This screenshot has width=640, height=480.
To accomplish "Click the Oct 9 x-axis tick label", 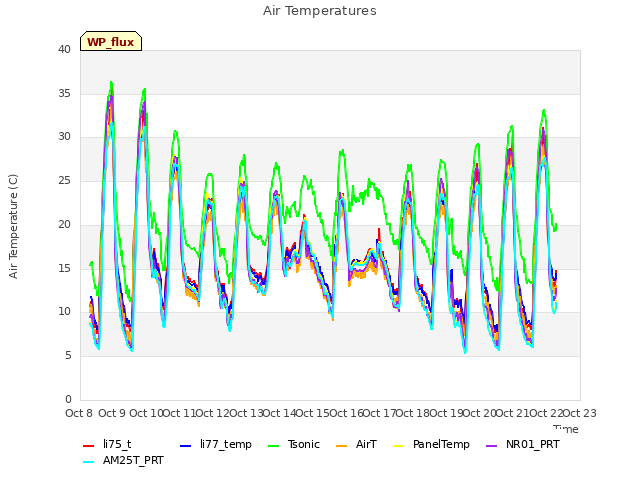I will click(x=112, y=413).
